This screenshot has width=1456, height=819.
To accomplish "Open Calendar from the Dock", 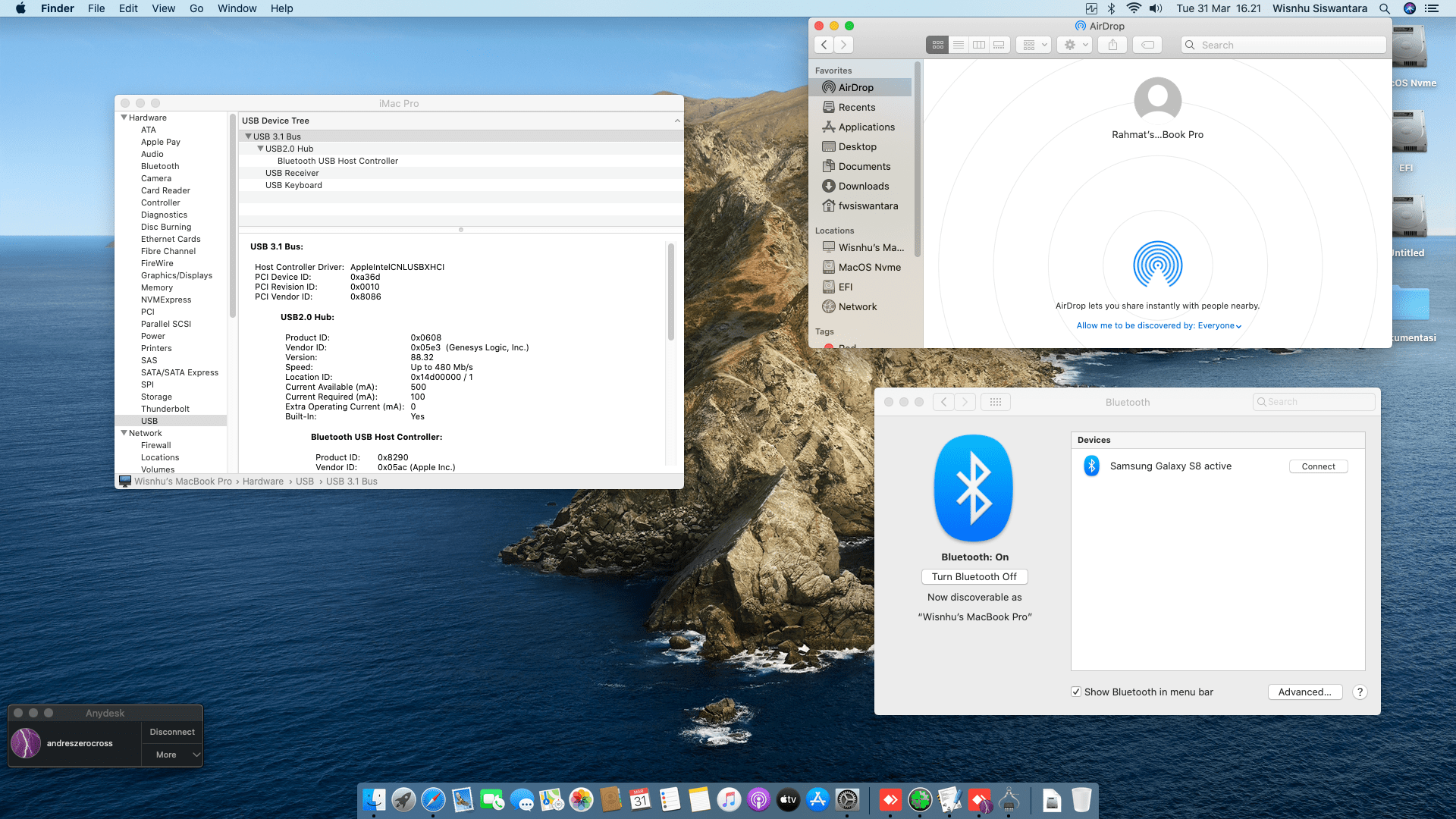I will click(640, 799).
